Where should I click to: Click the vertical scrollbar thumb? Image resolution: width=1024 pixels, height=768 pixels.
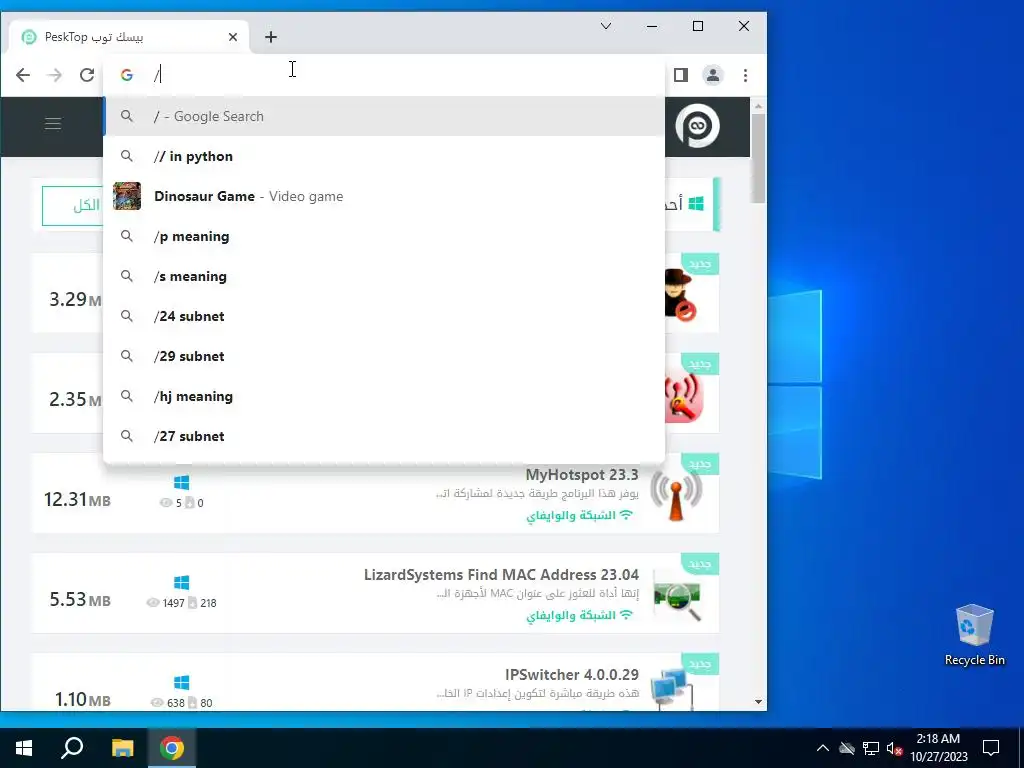(758, 158)
